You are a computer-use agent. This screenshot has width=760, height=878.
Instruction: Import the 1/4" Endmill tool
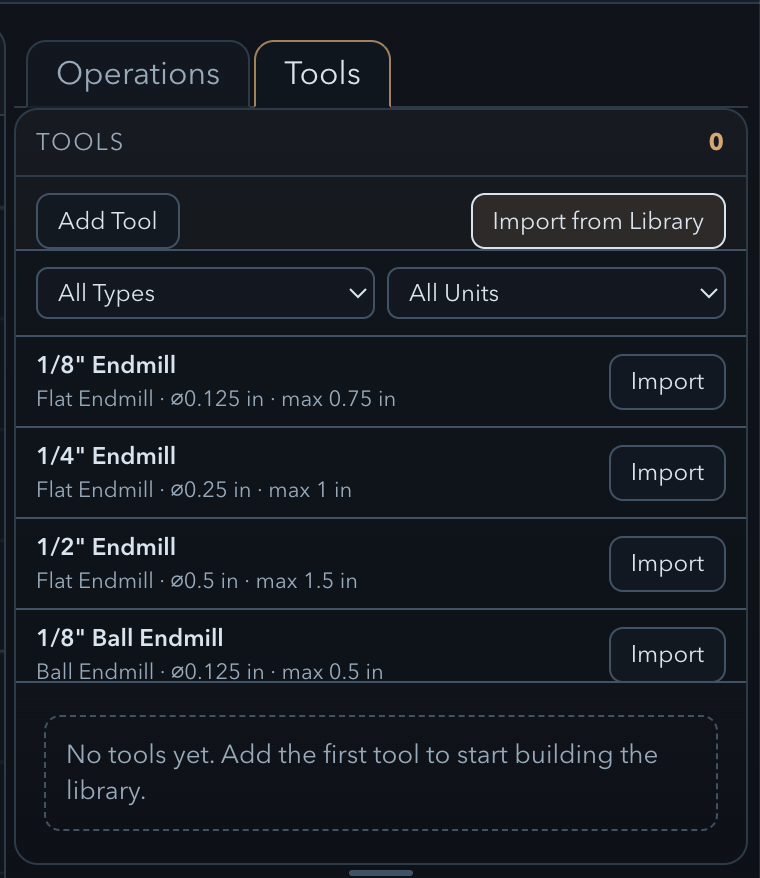pos(667,473)
